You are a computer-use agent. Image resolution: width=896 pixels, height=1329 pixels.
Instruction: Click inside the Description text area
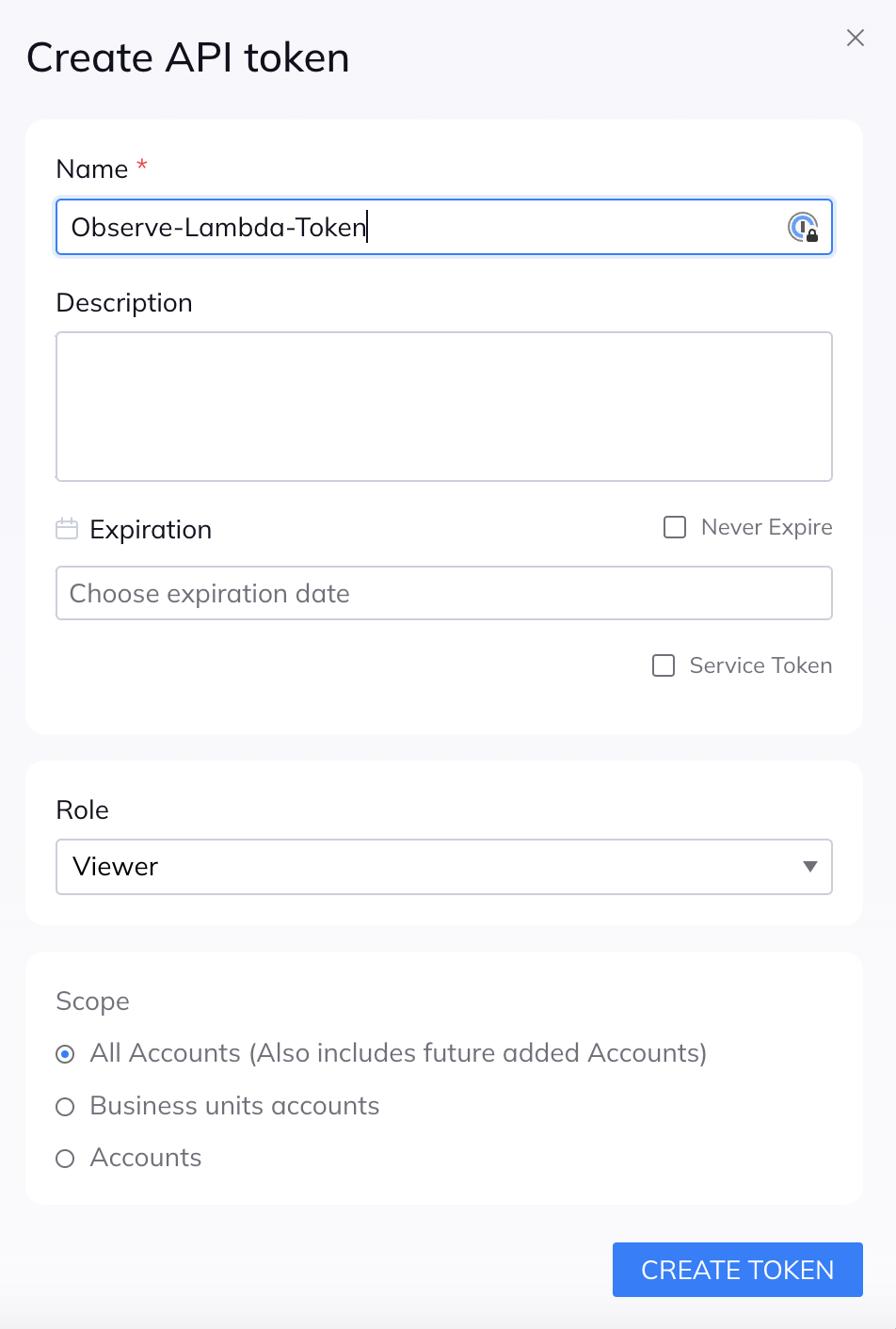(x=444, y=407)
